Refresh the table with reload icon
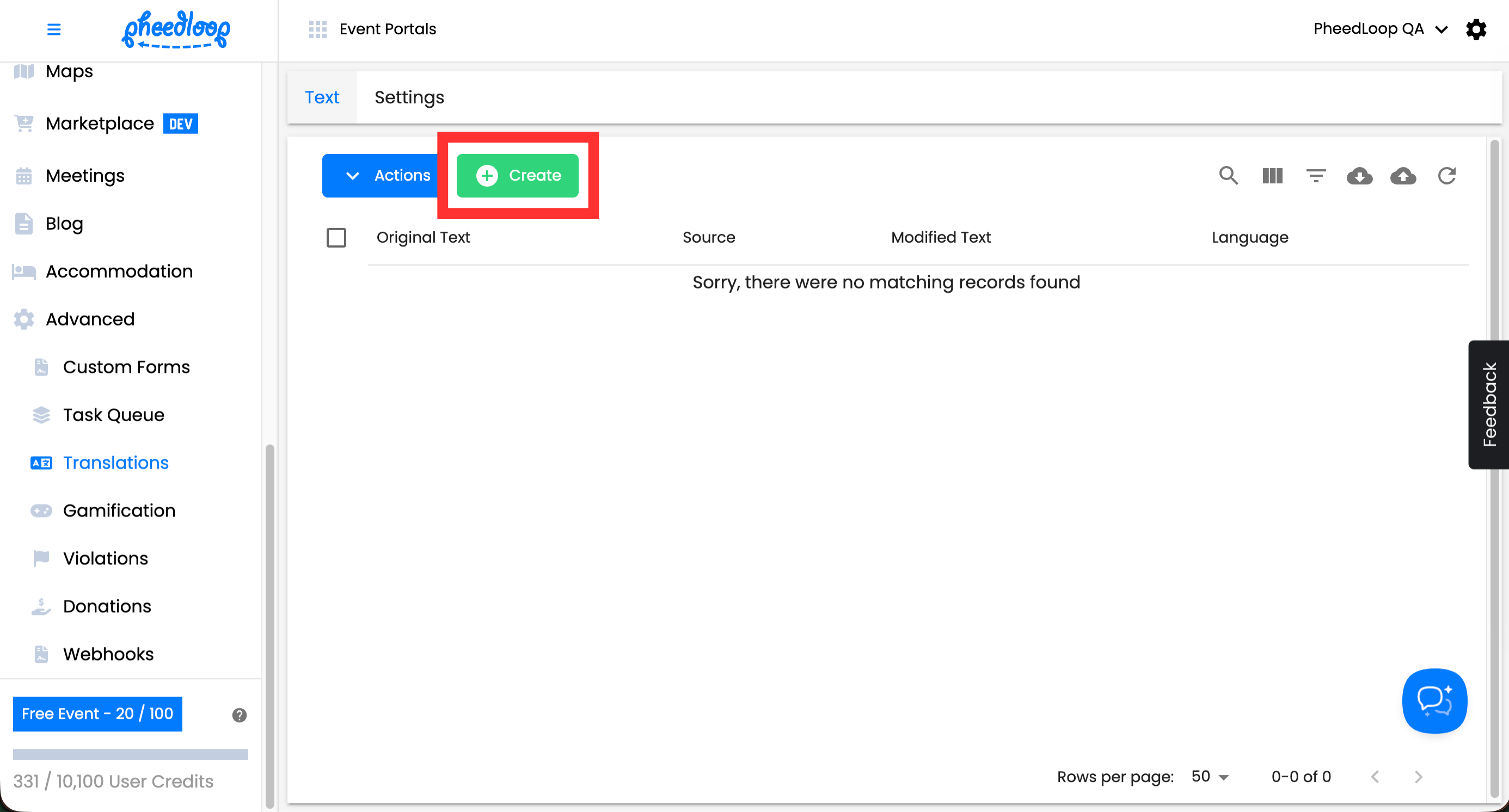 (1446, 176)
